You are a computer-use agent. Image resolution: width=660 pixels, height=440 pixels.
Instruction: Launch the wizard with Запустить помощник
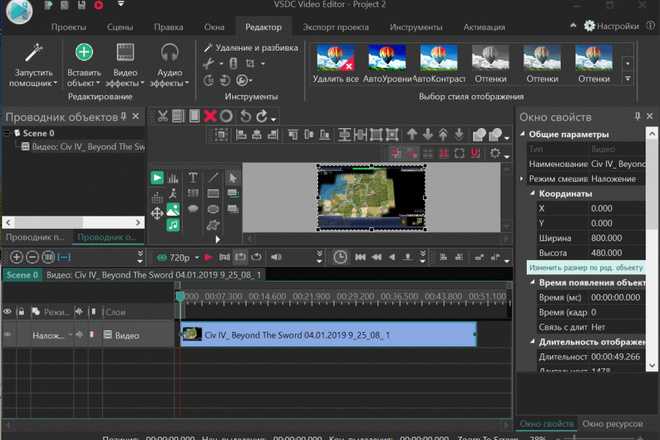point(33,64)
